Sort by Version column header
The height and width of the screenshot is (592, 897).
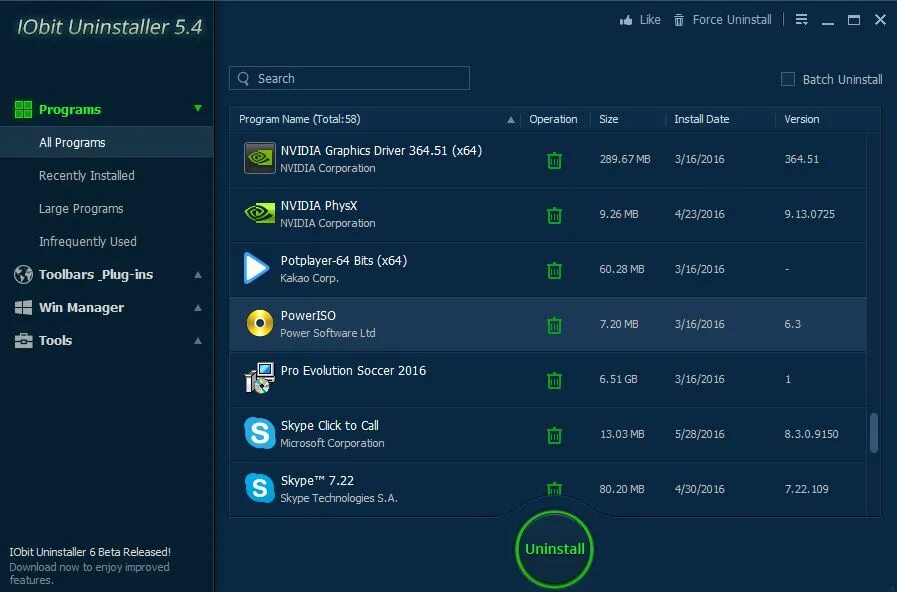[801, 119]
